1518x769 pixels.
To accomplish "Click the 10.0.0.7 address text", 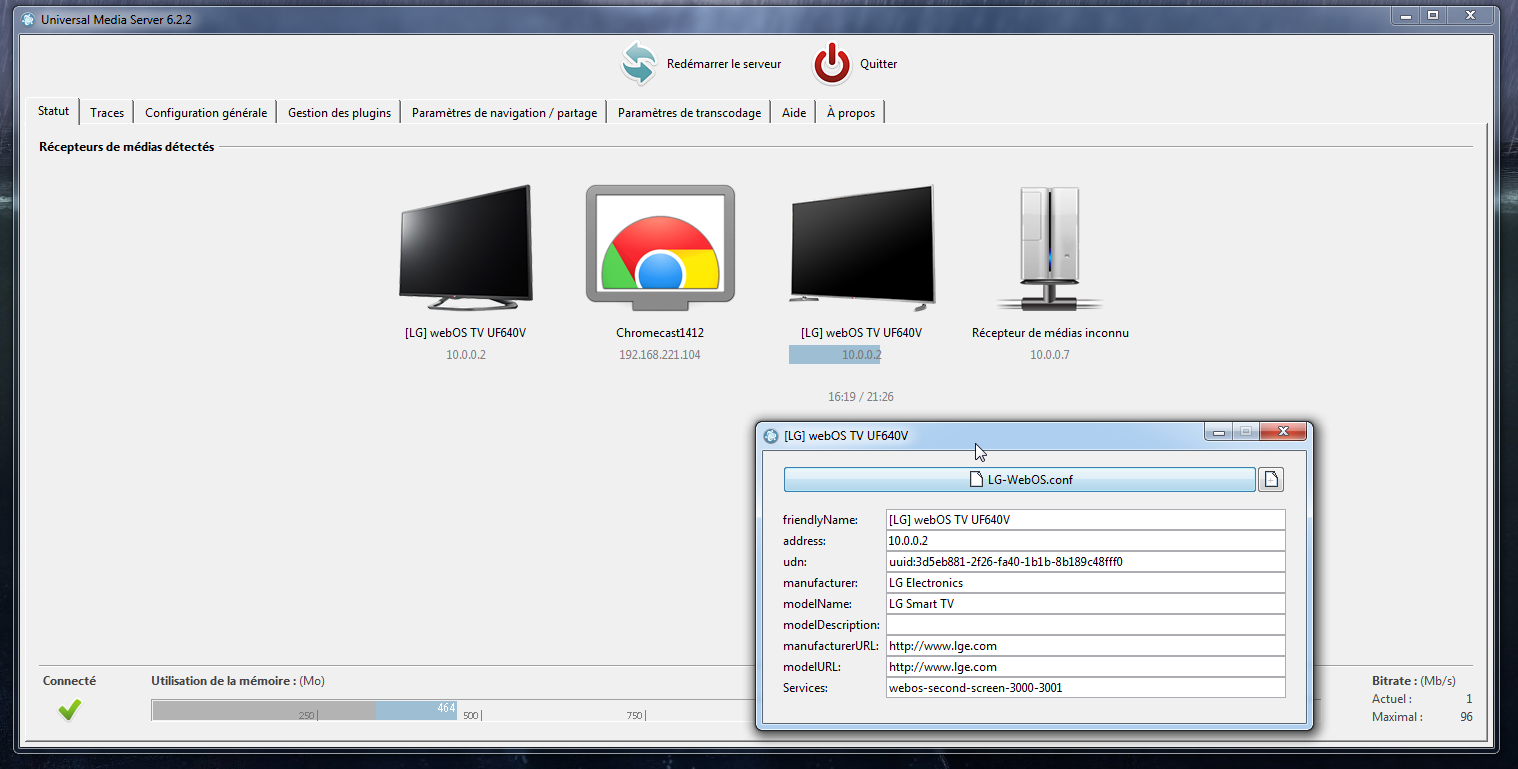I will click(x=1050, y=355).
